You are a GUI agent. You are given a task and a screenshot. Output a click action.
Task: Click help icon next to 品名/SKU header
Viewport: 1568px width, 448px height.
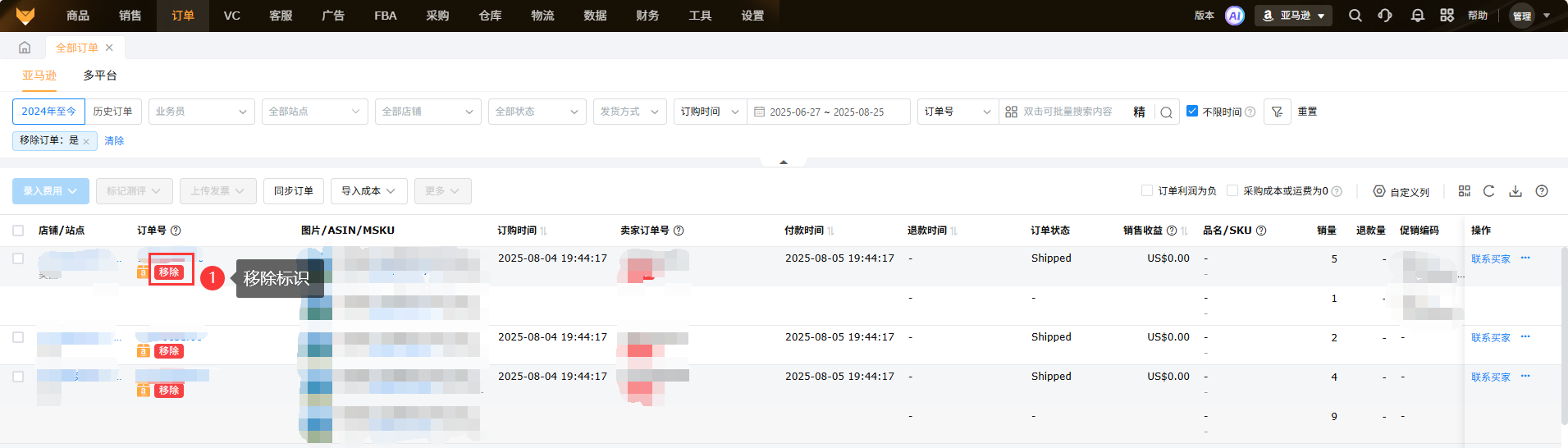pos(1261,231)
